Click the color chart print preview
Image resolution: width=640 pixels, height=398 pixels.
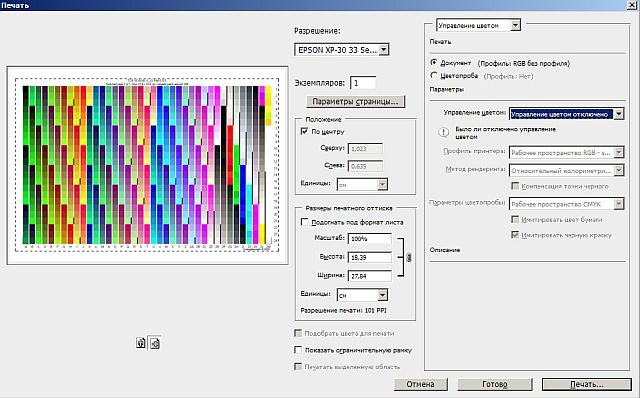[x=147, y=165]
